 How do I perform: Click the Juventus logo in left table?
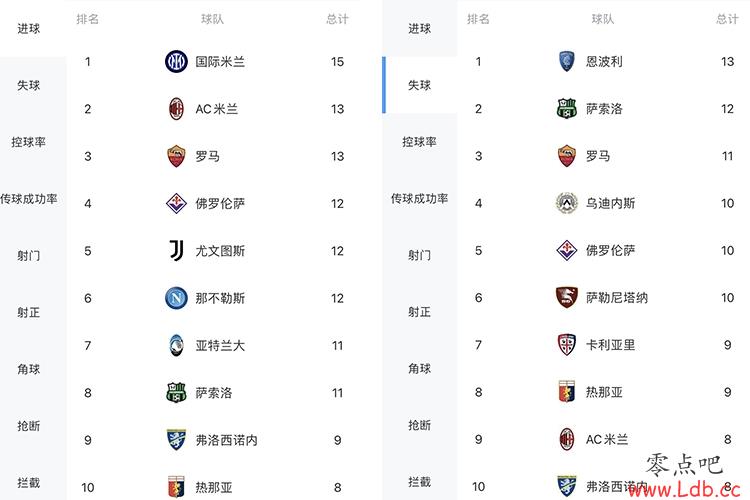pyautogui.click(x=176, y=251)
